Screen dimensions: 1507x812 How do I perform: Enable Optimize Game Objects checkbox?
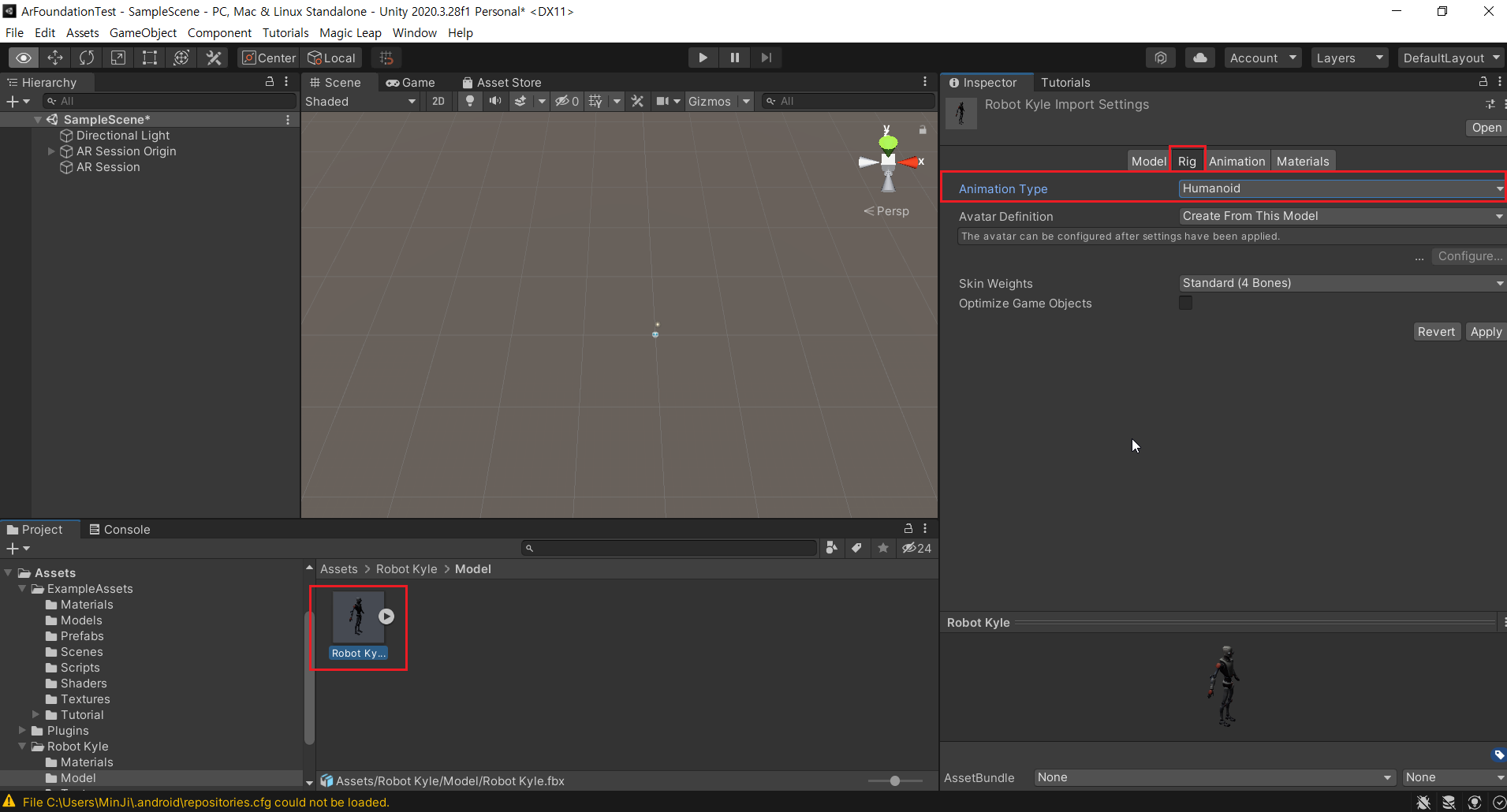1185,303
